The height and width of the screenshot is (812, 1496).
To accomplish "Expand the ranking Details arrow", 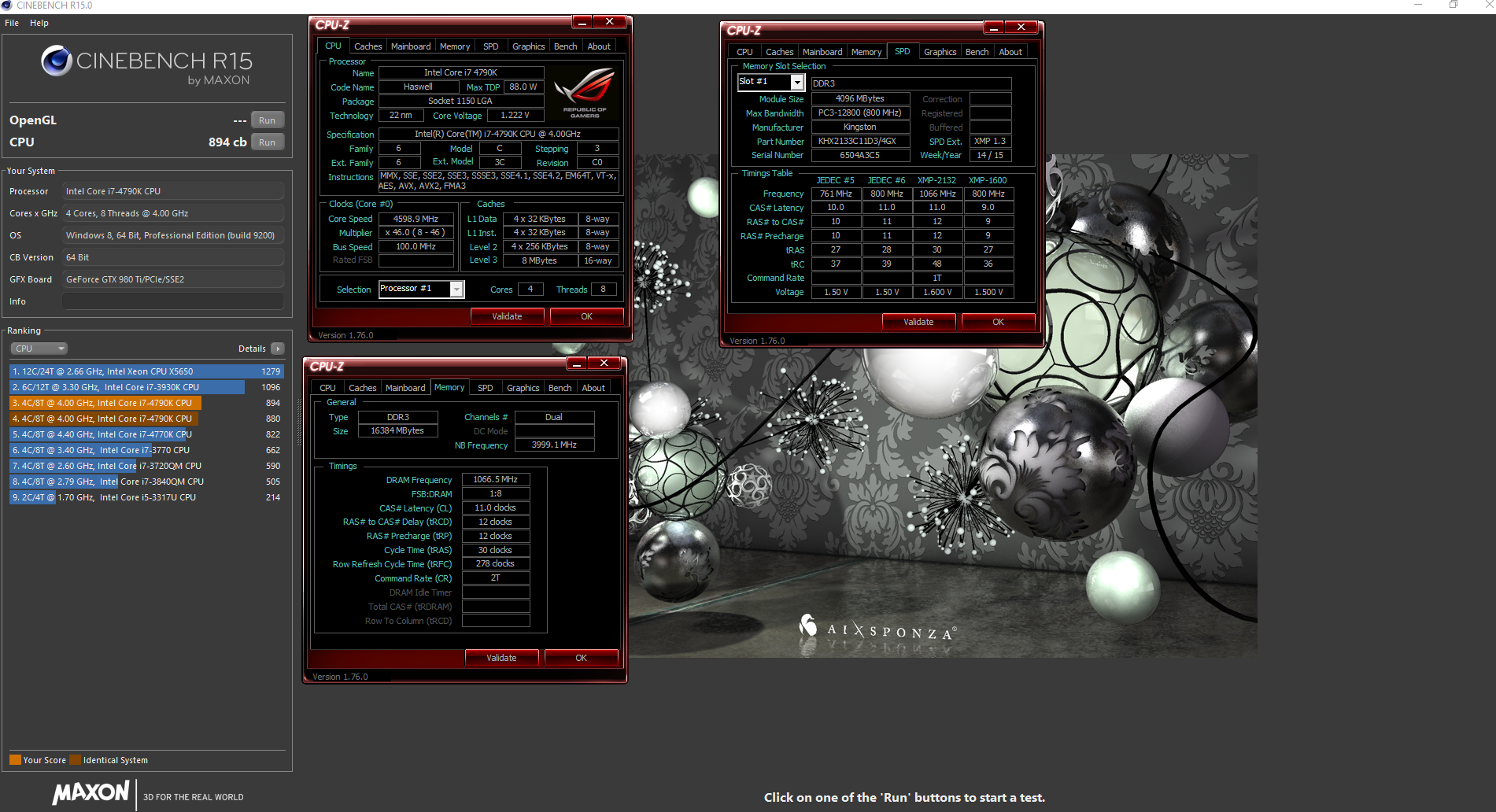I will [277, 349].
